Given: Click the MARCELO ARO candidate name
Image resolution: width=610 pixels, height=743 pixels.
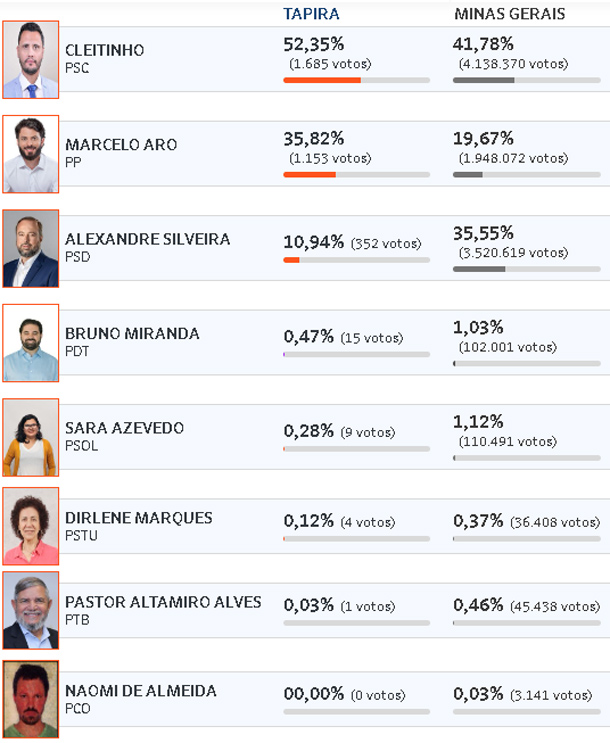Looking at the screenshot, I should 121,145.
